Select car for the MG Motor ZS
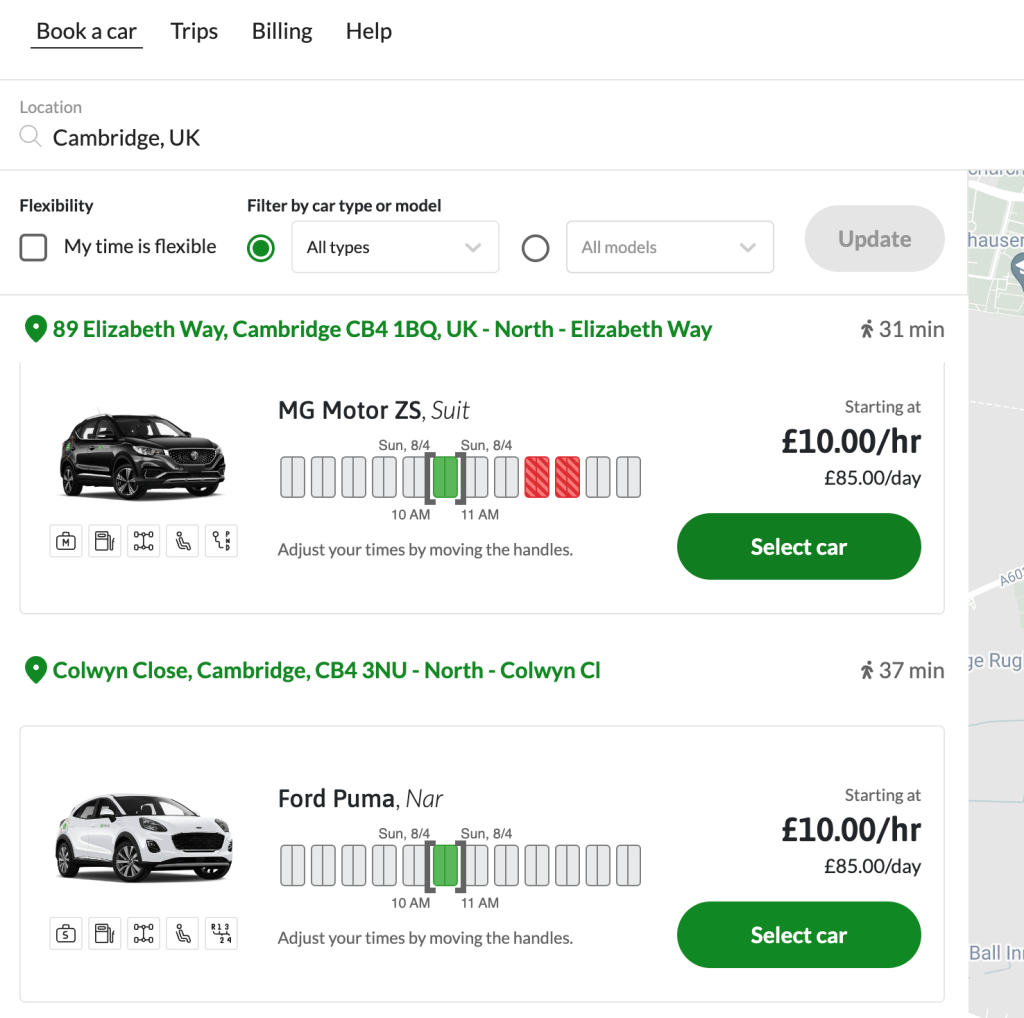 tap(799, 547)
